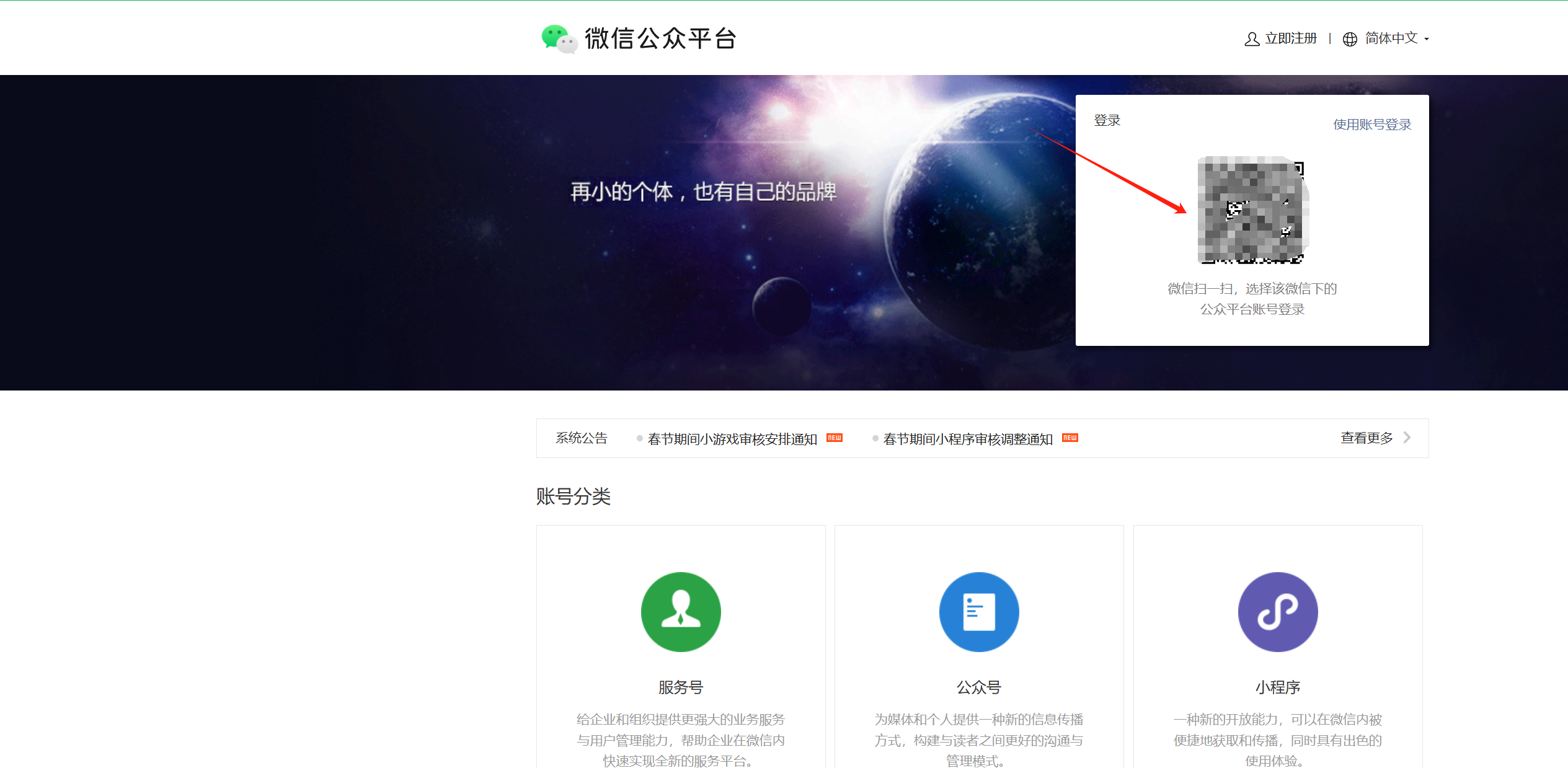
Task: Click the 公众号 description paragraph
Action: pyautogui.click(x=979, y=740)
